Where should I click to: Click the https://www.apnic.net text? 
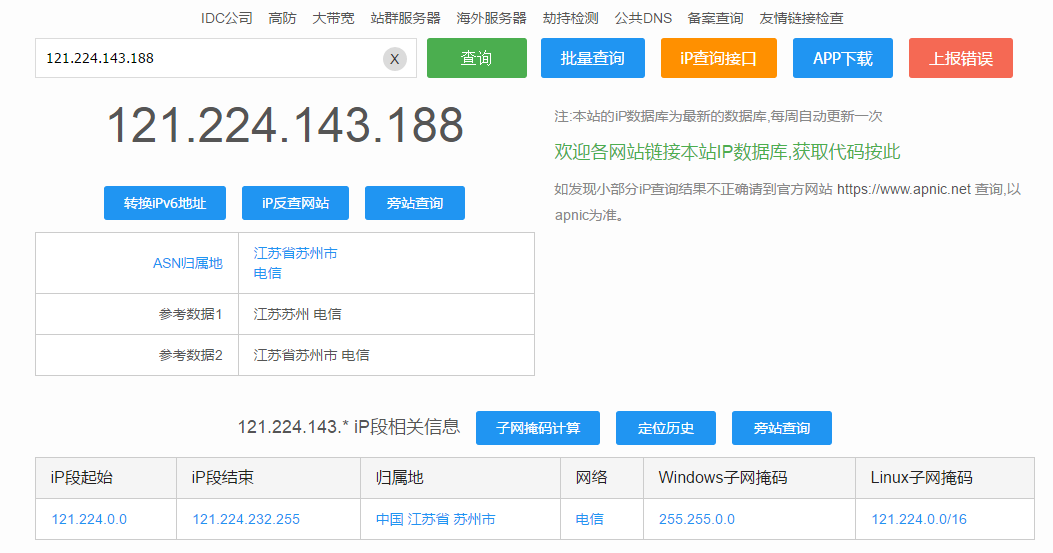point(904,189)
